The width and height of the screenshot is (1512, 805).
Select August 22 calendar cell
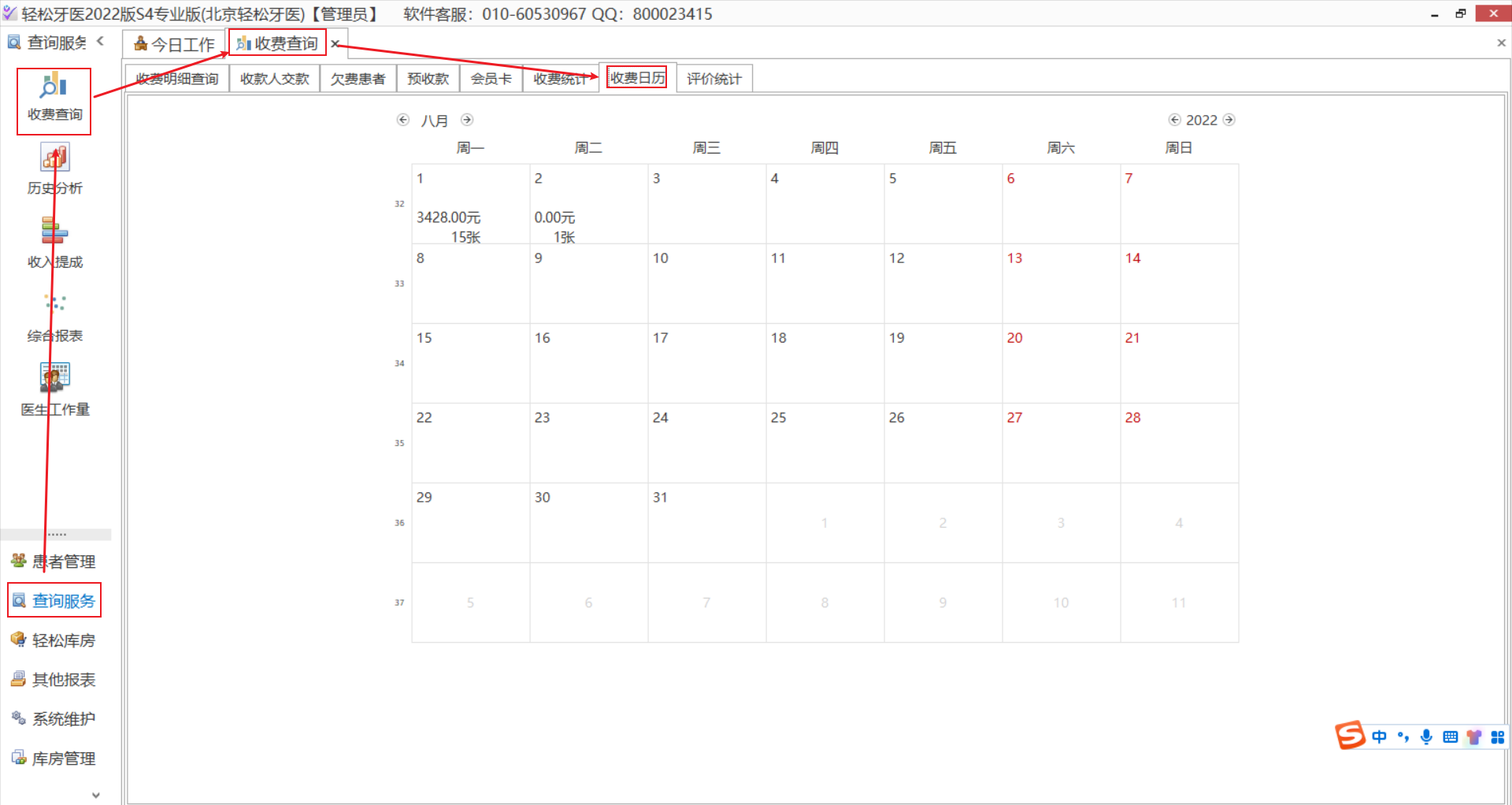click(471, 443)
